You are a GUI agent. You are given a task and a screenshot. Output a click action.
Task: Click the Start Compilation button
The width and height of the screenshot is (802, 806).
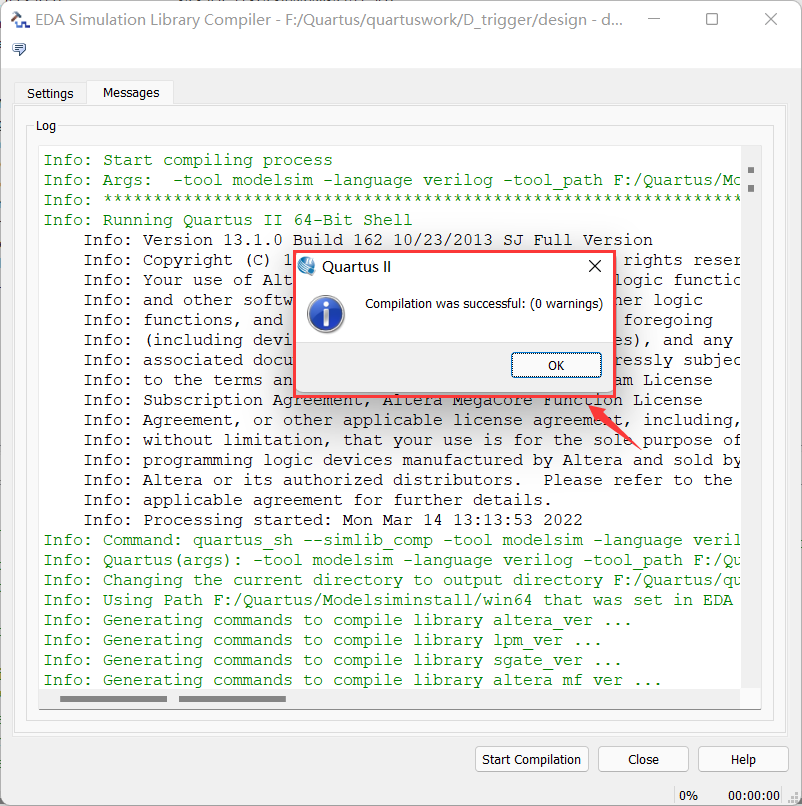pyautogui.click(x=532, y=759)
